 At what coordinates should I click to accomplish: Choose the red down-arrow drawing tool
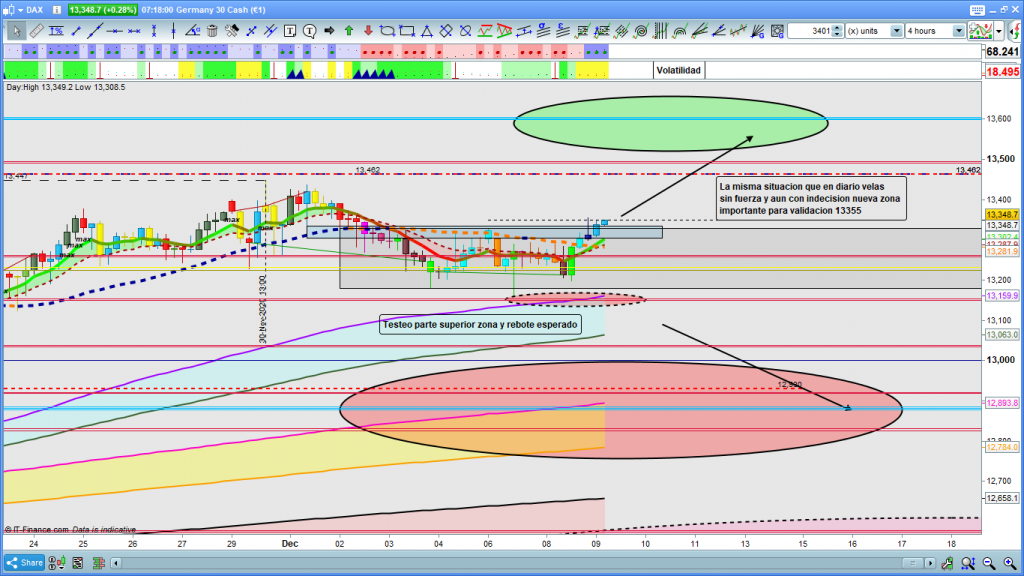pyautogui.click(x=366, y=31)
